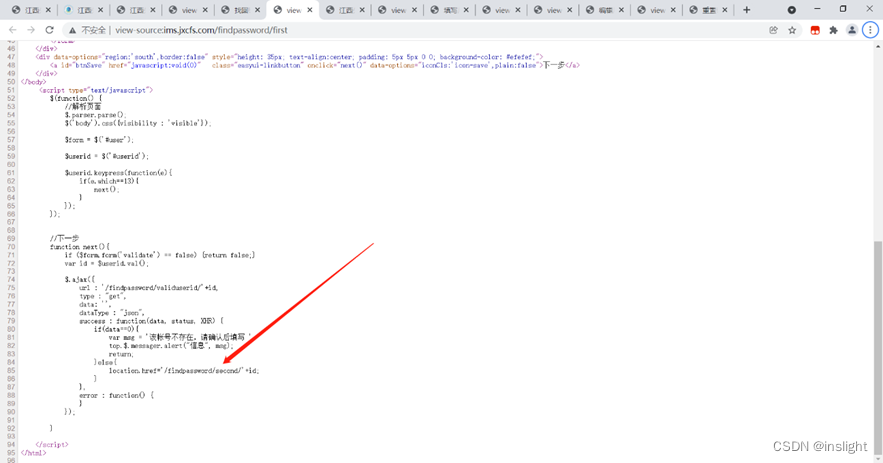883x463 pixels.
Task: Close the 填写 tab
Action: [466, 10]
